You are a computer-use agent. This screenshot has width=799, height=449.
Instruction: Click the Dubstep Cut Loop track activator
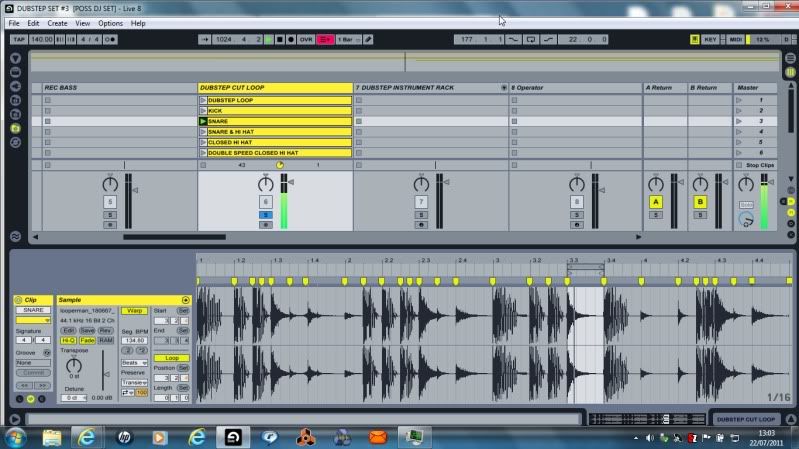click(265, 202)
